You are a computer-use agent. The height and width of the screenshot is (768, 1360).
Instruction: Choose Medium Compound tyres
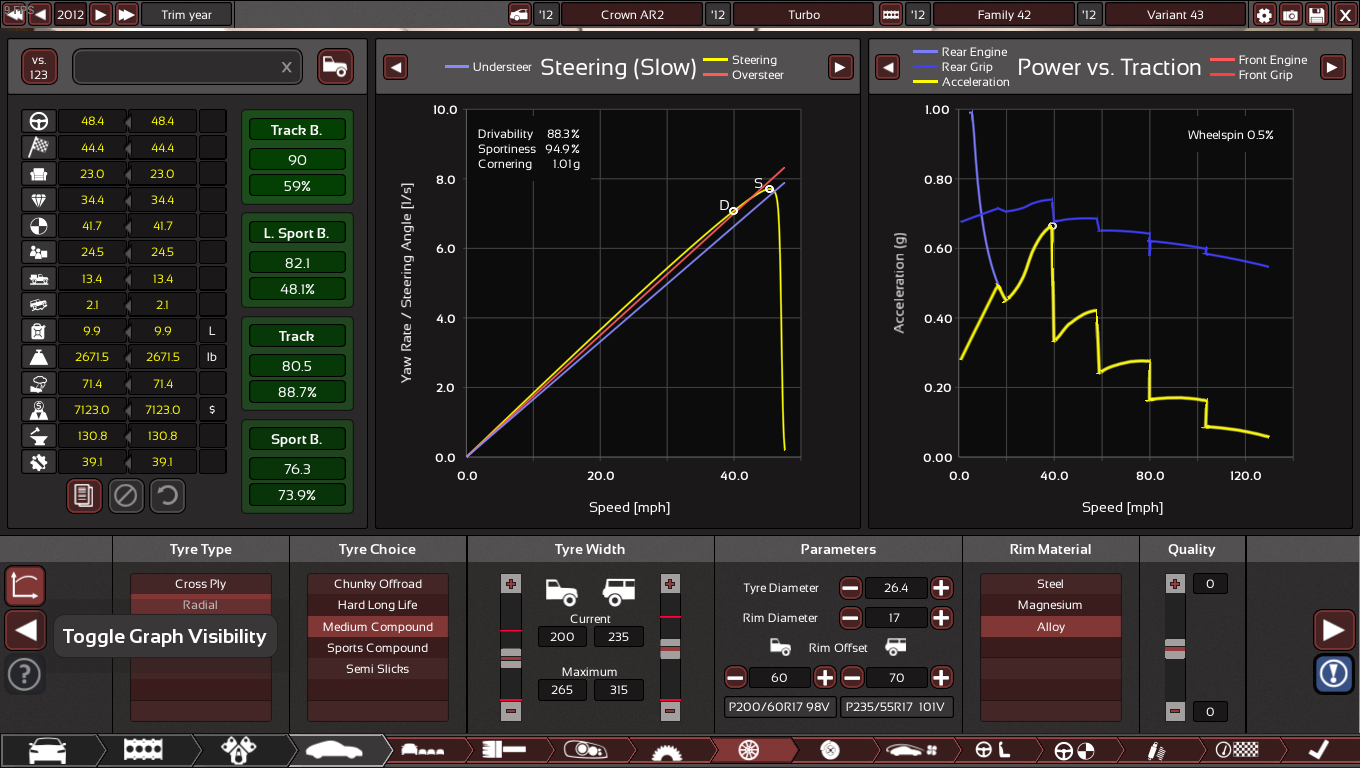pos(378,627)
